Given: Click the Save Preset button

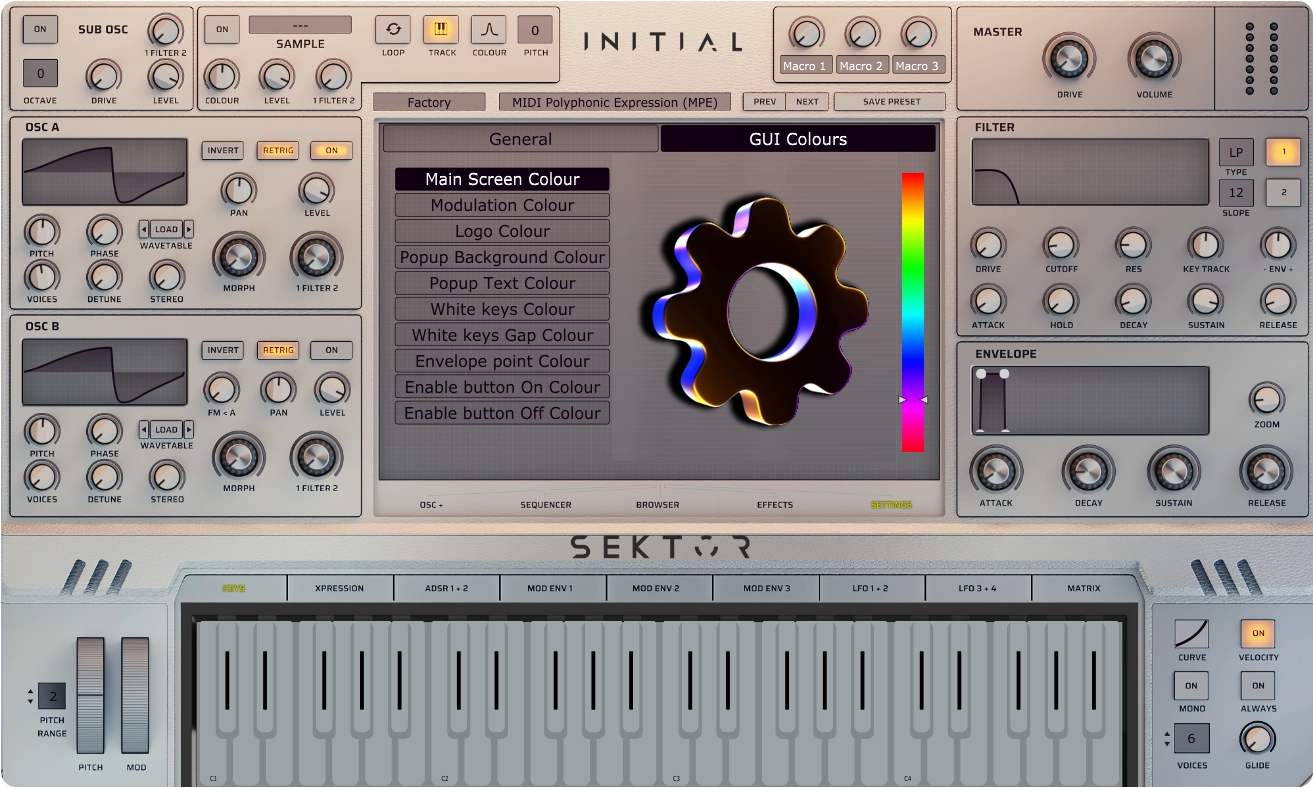Looking at the screenshot, I should tap(890, 102).
